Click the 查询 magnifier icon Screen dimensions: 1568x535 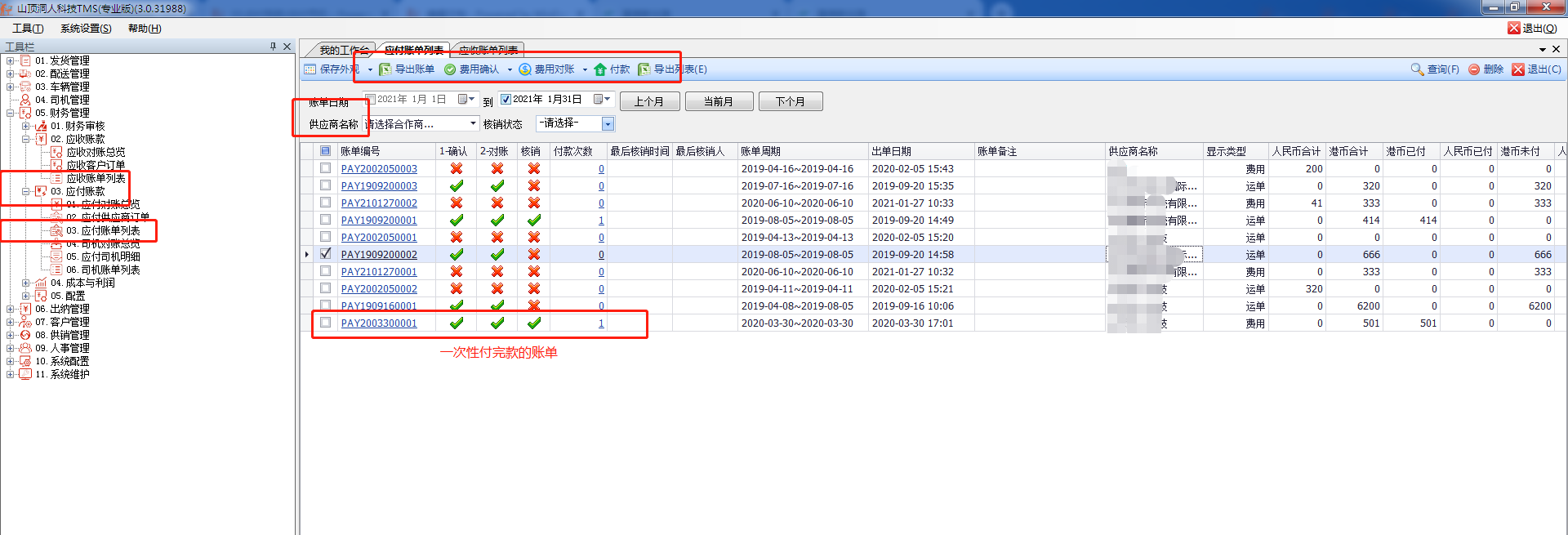coord(1417,69)
